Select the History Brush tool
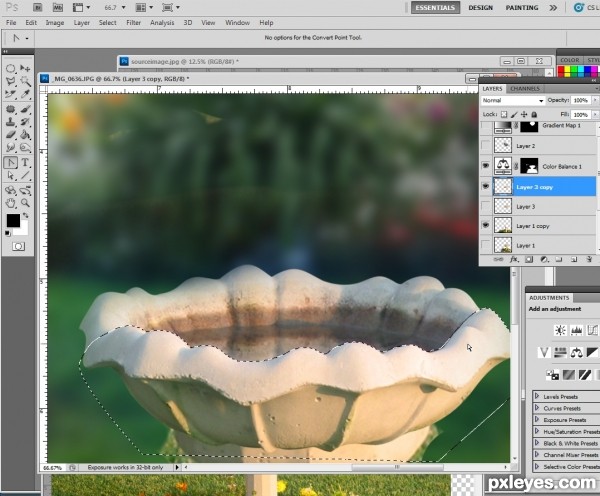Screen dimensions: 600x496 tap(25, 122)
